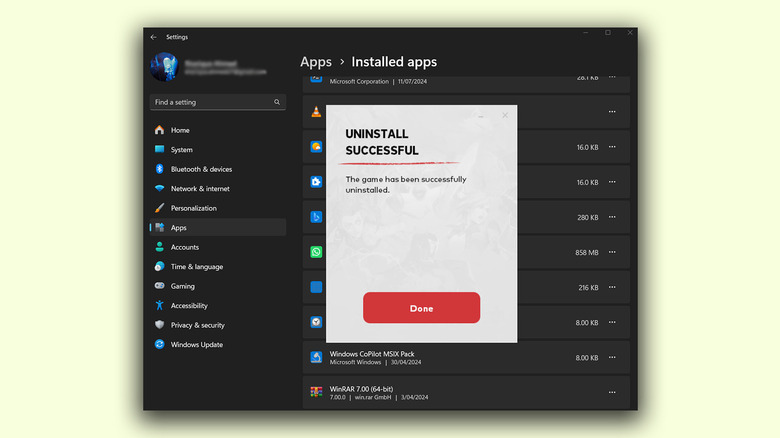
Task: Go back using the Settings back arrow
Action: point(153,37)
